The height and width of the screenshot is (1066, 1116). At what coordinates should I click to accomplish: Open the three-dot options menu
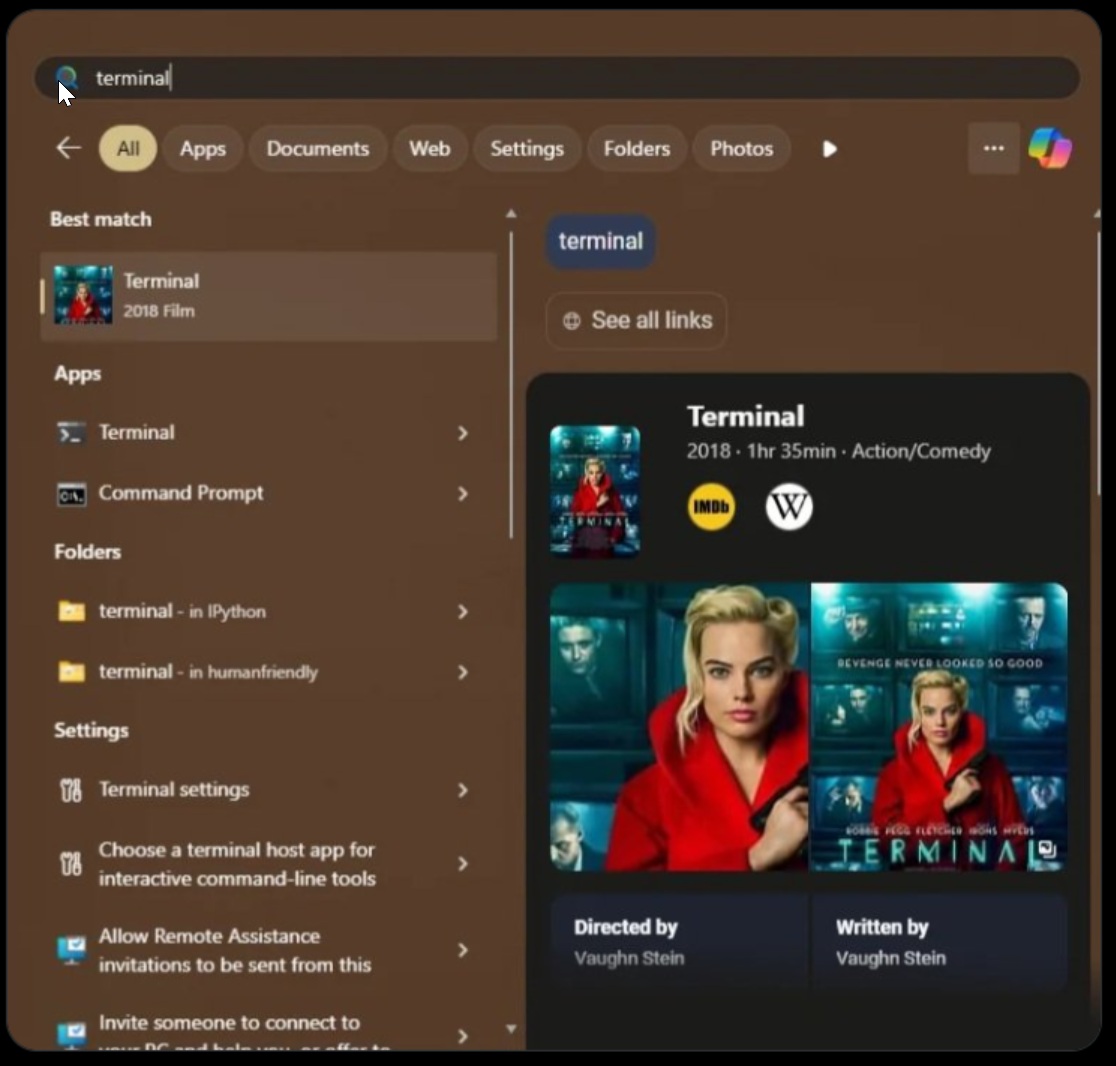pyautogui.click(x=994, y=148)
